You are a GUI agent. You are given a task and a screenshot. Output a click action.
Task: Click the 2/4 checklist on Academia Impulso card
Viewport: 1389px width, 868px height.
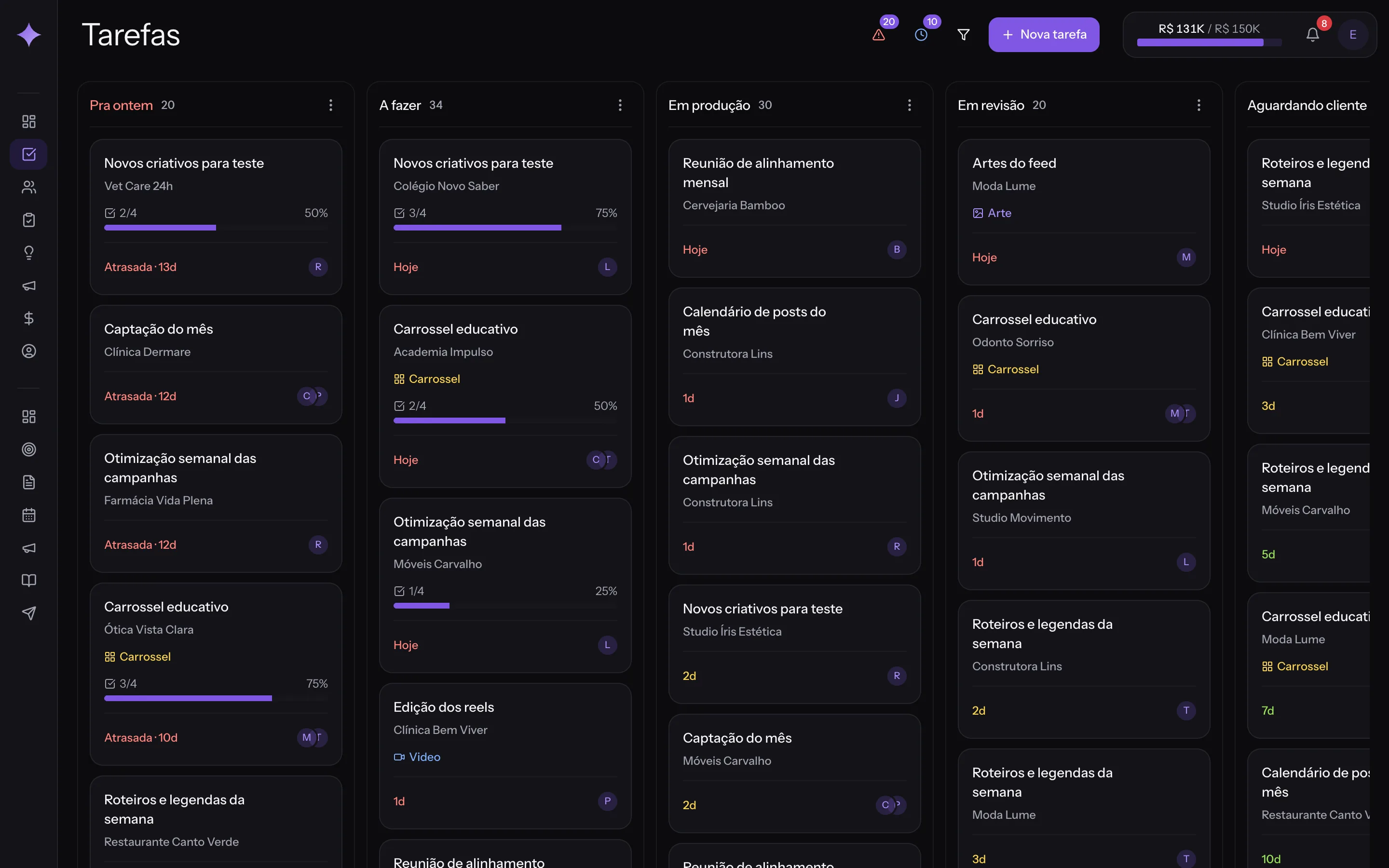tap(410, 406)
